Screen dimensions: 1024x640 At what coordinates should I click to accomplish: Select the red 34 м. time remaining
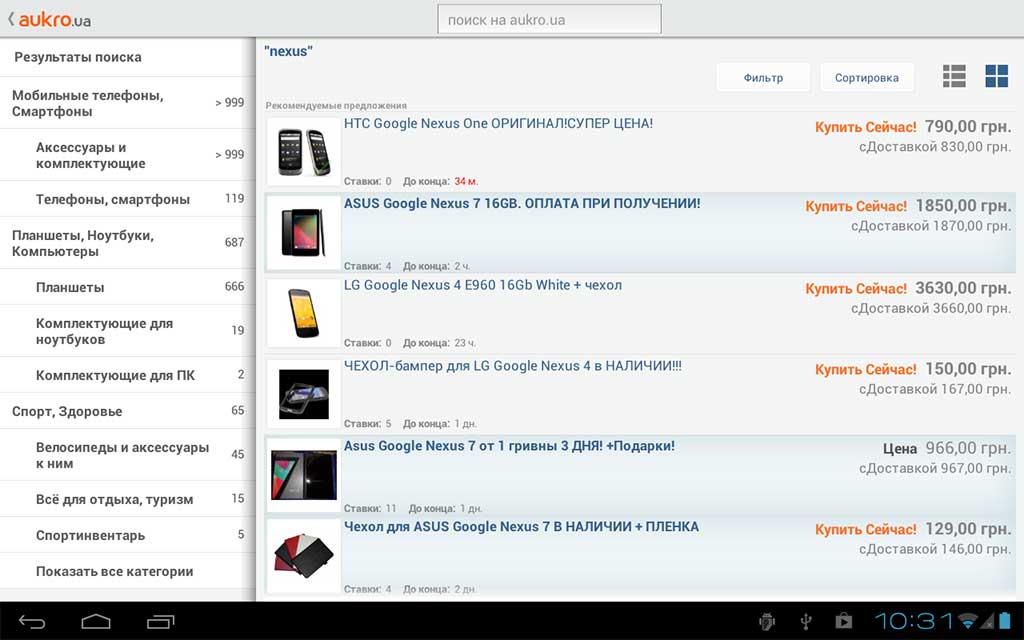pyautogui.click(x=466, y=182)
